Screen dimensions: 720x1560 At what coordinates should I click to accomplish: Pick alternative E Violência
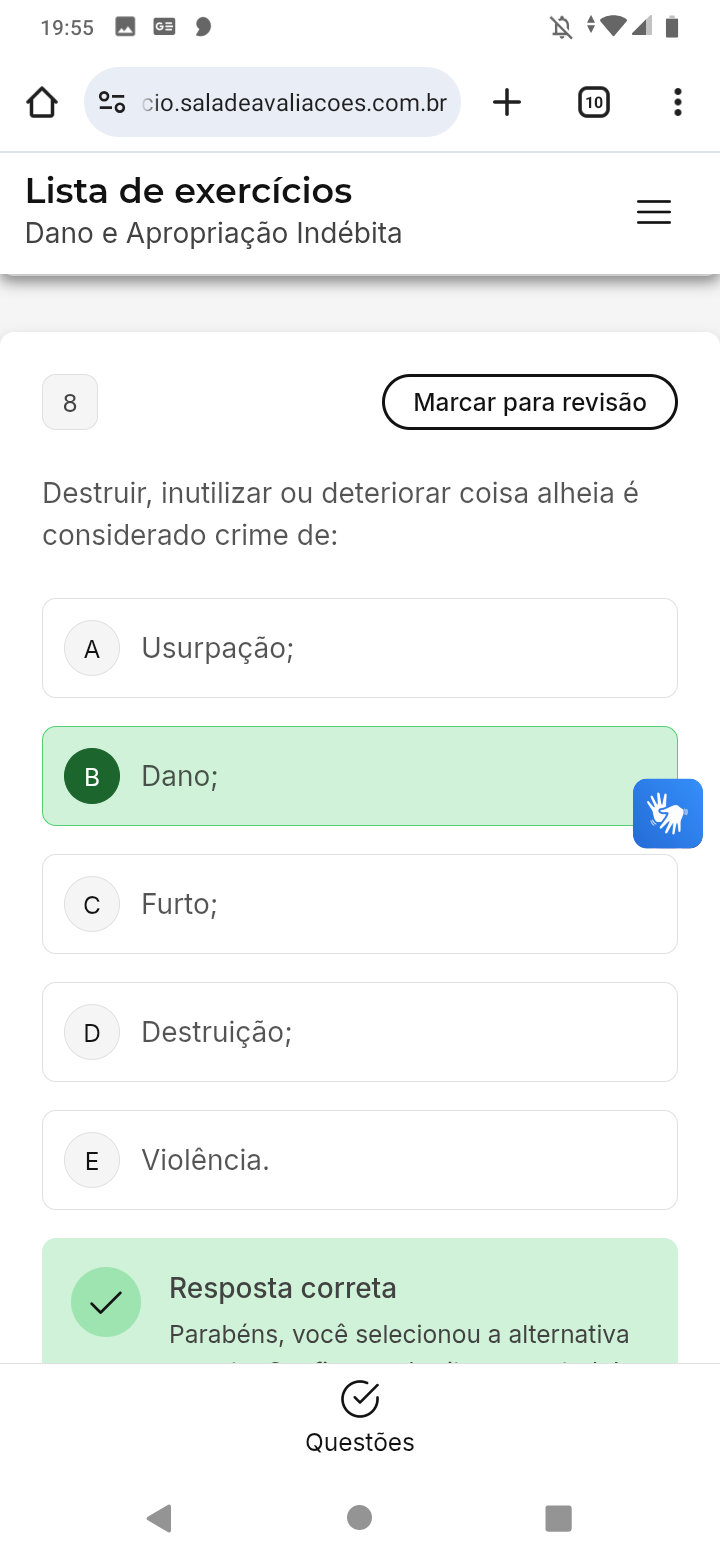[x=360, y=1160]
